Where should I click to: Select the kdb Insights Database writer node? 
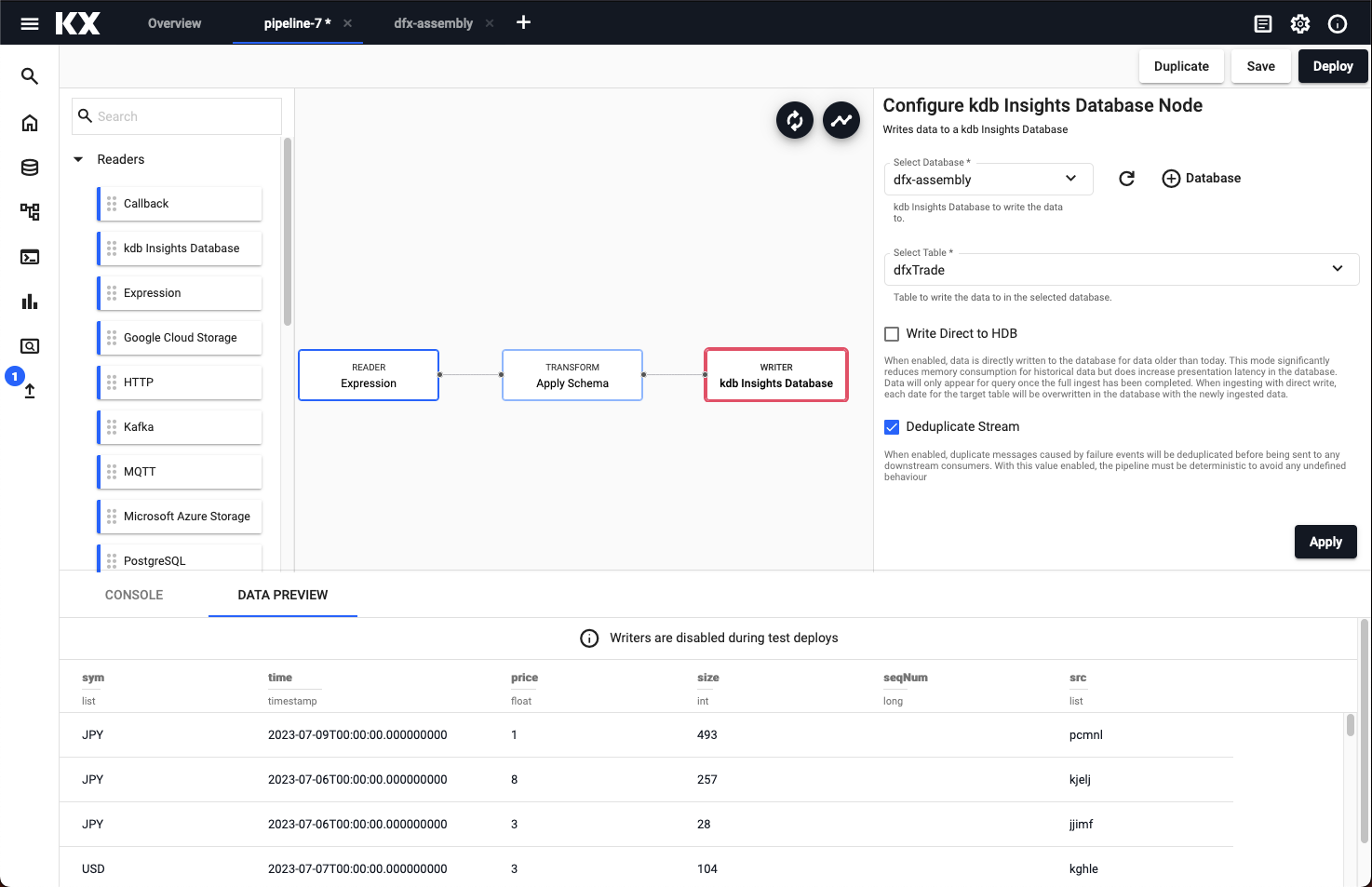click(x=776, y=375)
